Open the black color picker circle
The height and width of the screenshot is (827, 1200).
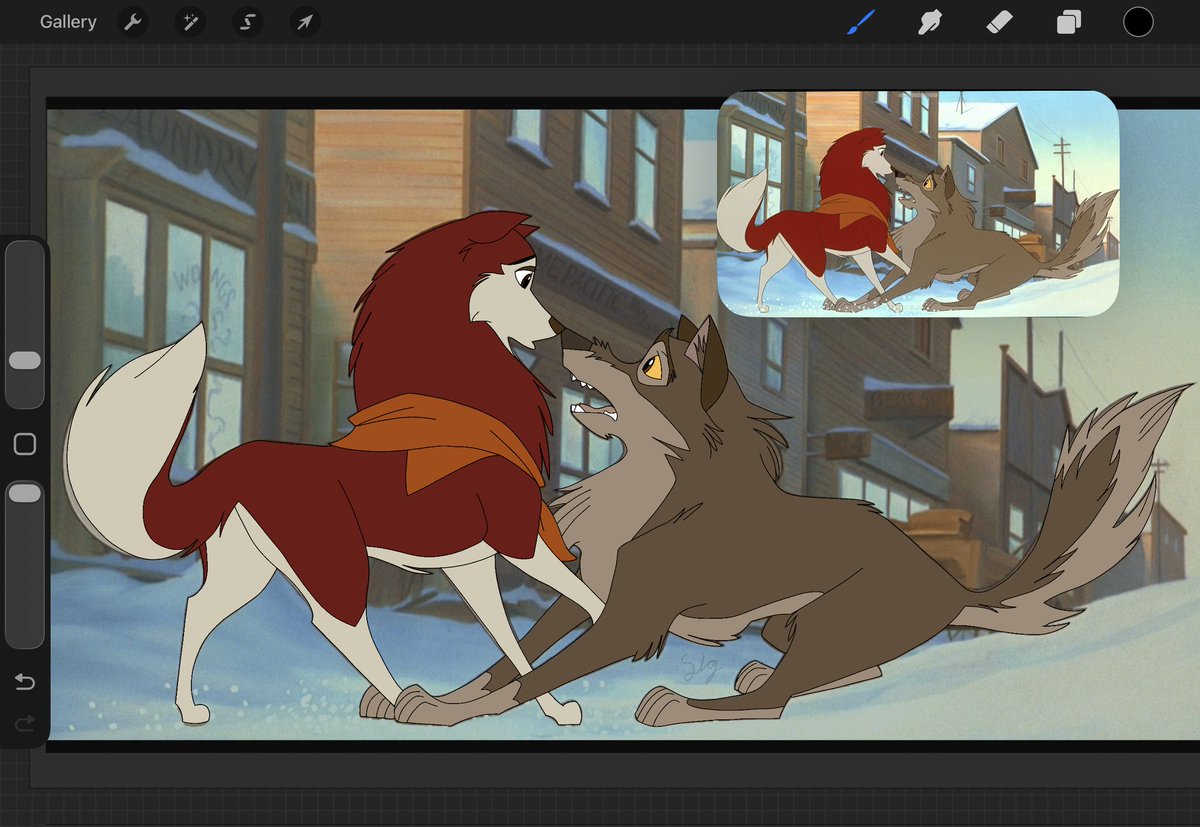pos(1138,22)
